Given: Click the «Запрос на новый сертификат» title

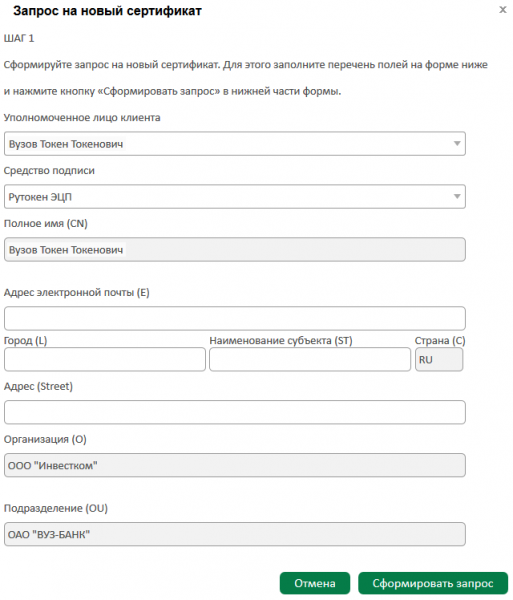Looking at the screenshot, I should click(x=107, y=11).
